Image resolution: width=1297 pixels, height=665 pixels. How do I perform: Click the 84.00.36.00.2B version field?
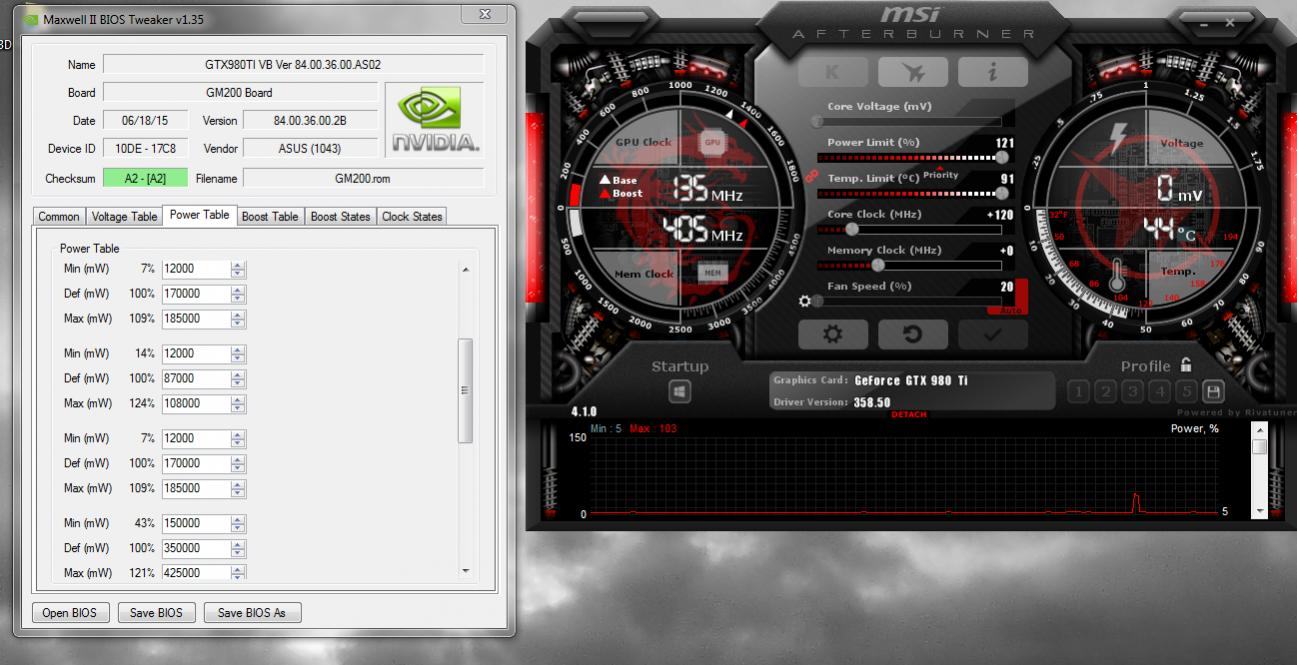311,121
